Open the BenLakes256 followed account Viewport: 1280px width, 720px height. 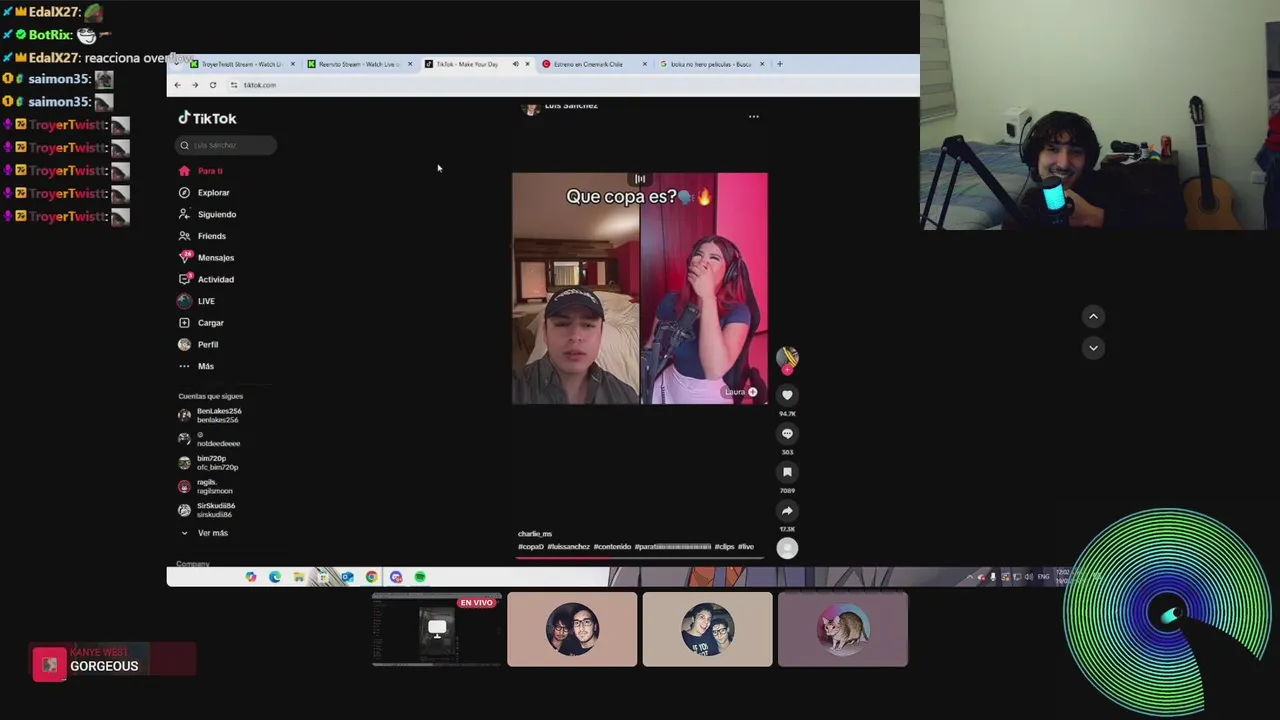[210, 415]
